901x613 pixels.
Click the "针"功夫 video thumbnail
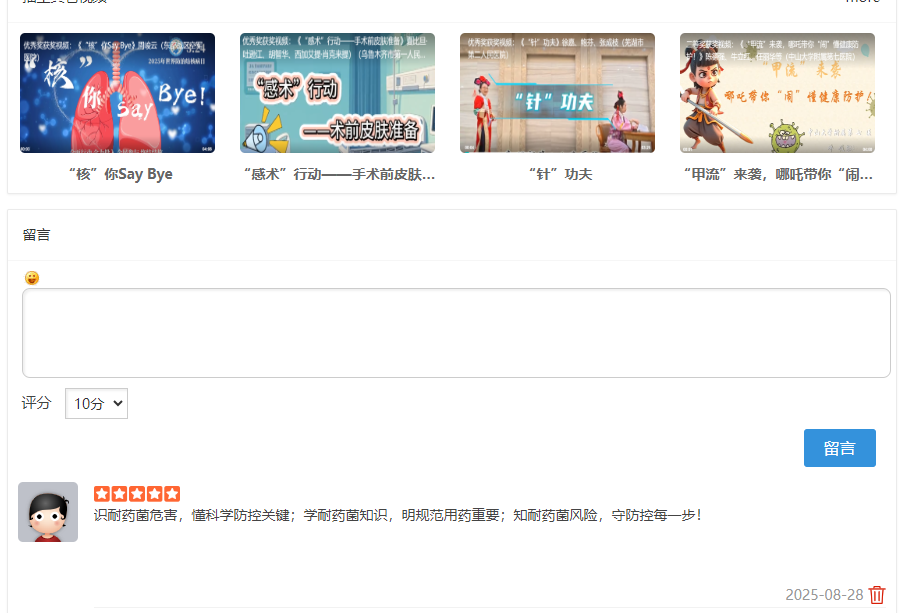click(x=557, y=92)
